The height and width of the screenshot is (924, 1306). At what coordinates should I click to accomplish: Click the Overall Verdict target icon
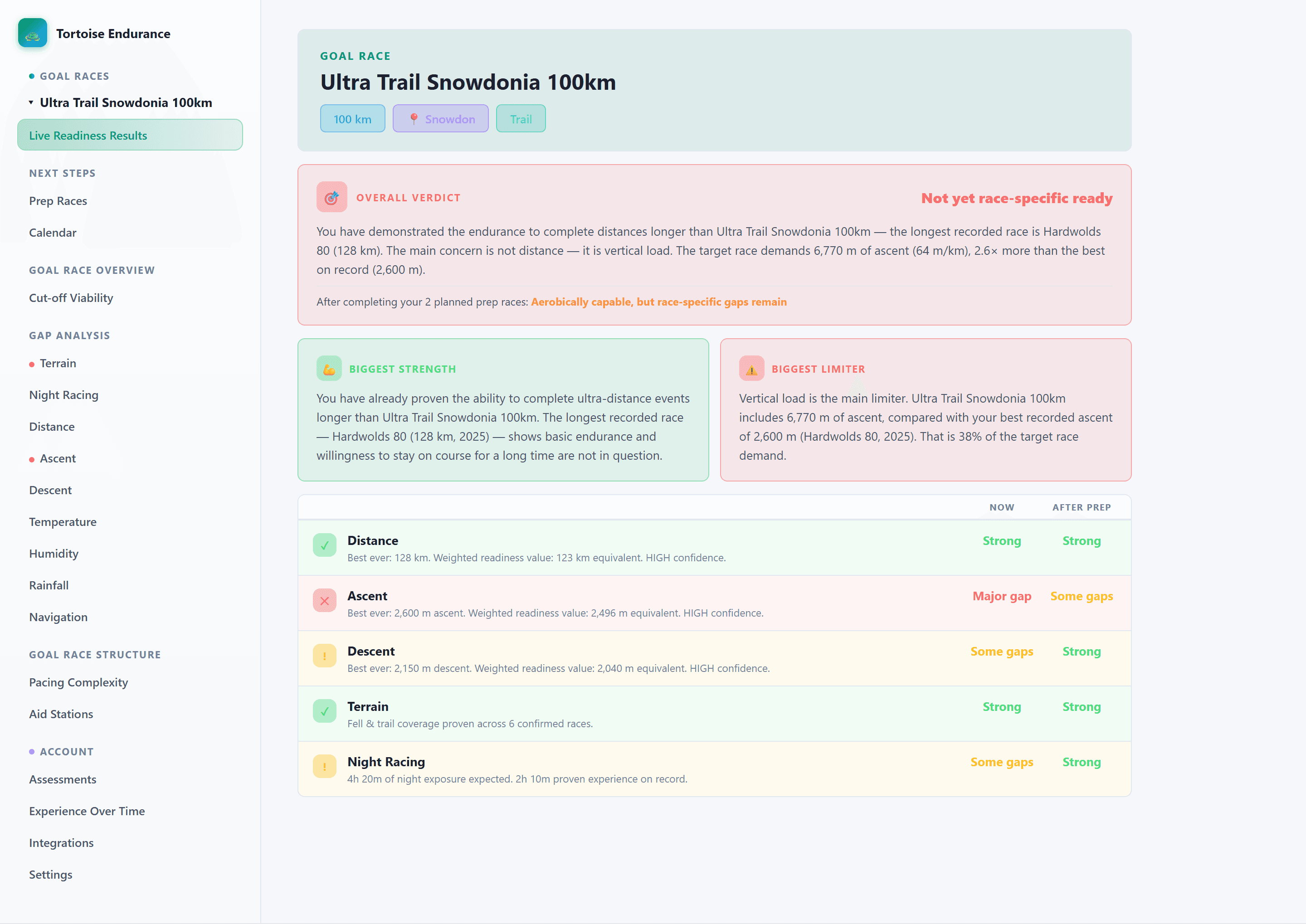(x=332, y=197)
